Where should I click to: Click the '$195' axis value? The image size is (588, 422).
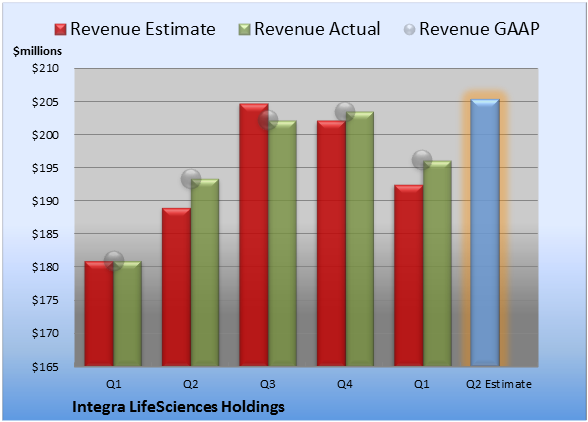pyautogui.click(x=45, y=168)
